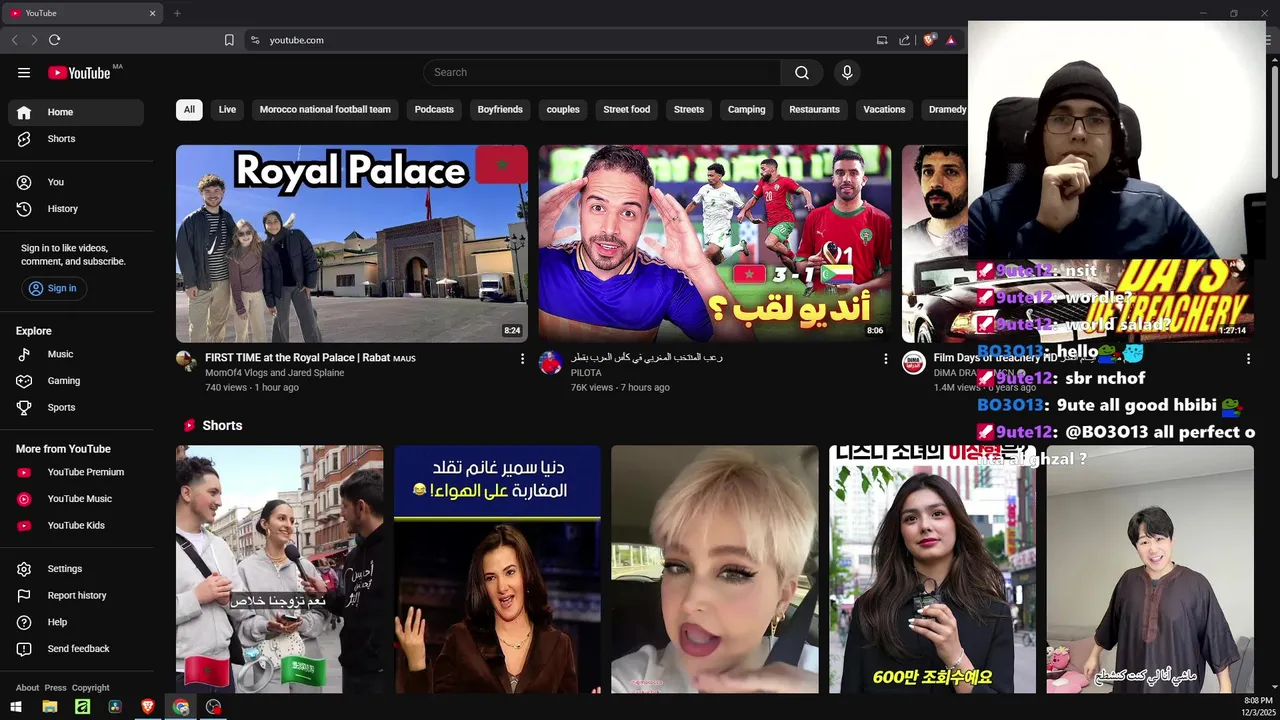Select the Boyfriends filter chip
1280x720 pixels.
500,109
